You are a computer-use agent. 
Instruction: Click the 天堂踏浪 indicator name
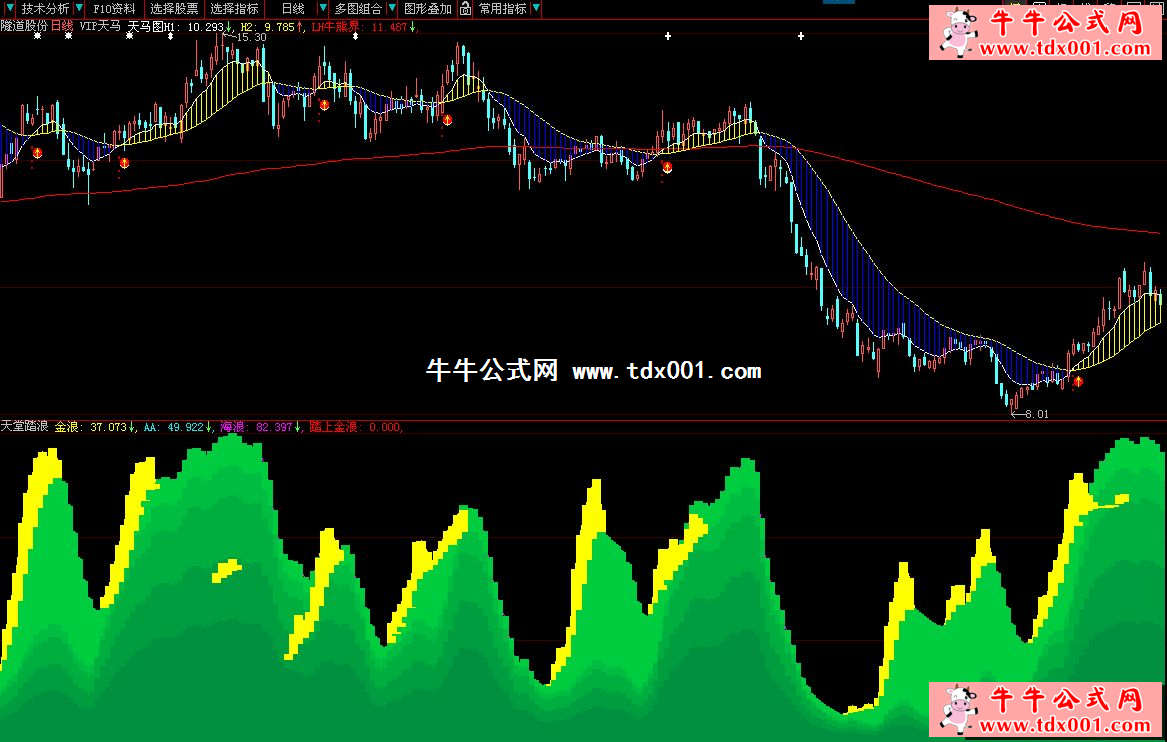point(25,426)
